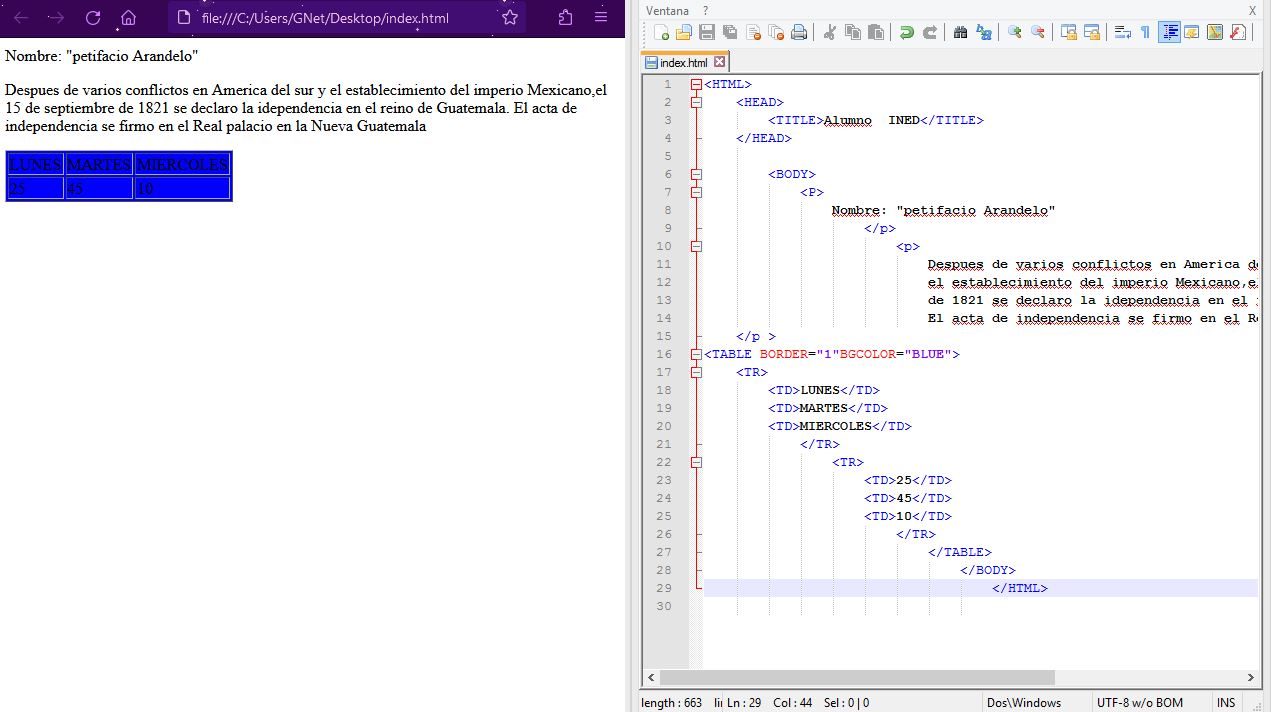The image size is (1271, 712).
Task: Save the document with the floppy icon
Action: tap(707, 33)
